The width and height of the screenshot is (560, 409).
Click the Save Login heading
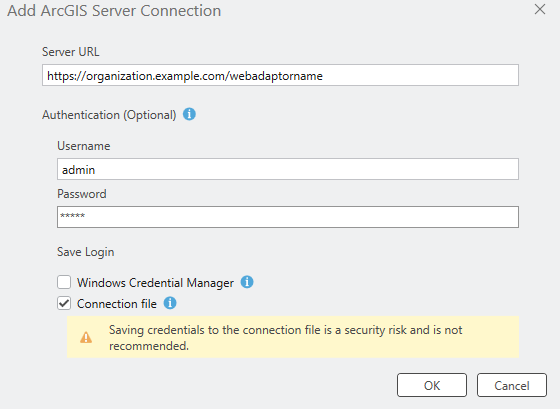tap(86, 252)
